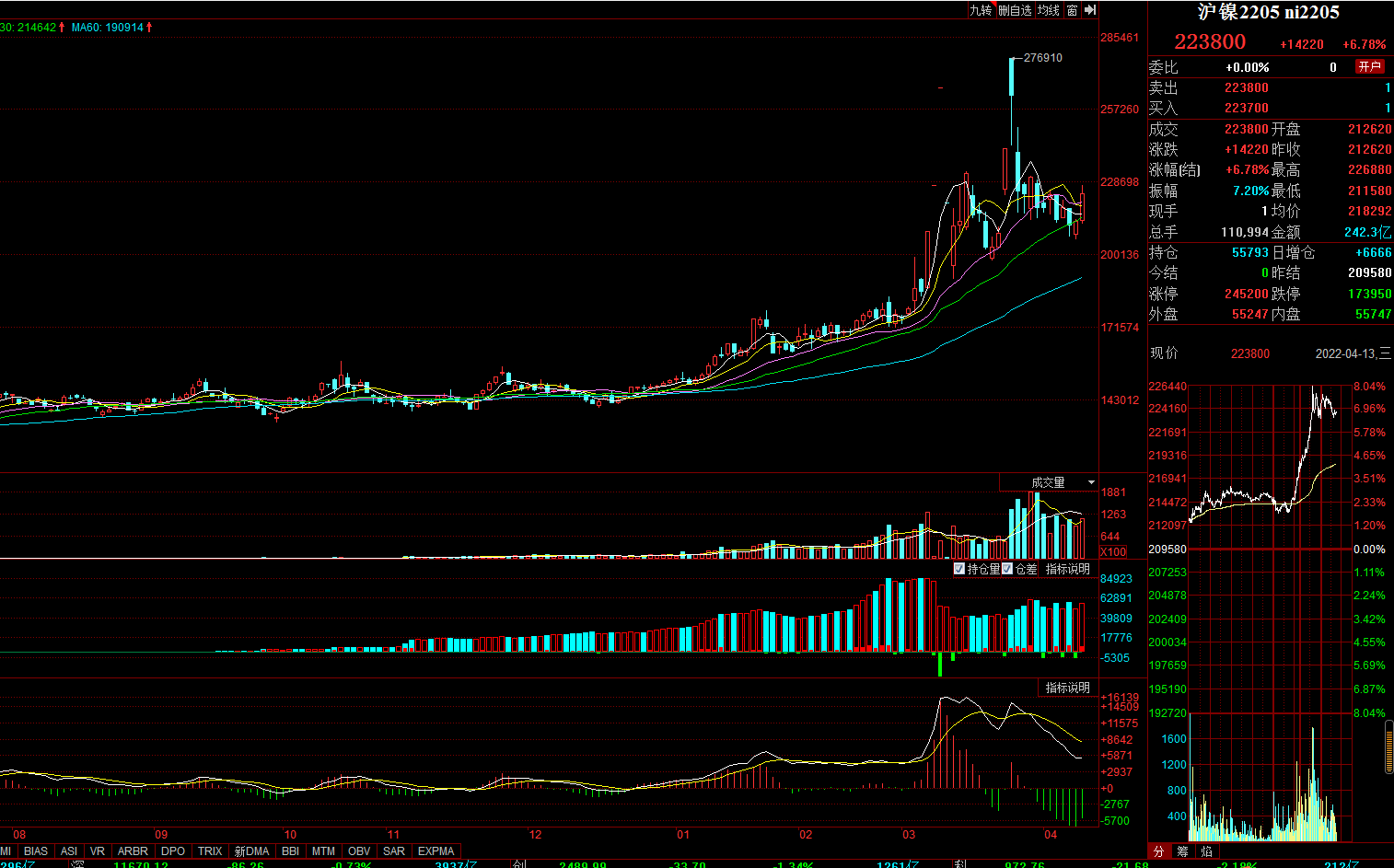The image size is (1394, 868).
Task: Open 指标说明 in the MACD panel
Action: point(1067,688)
